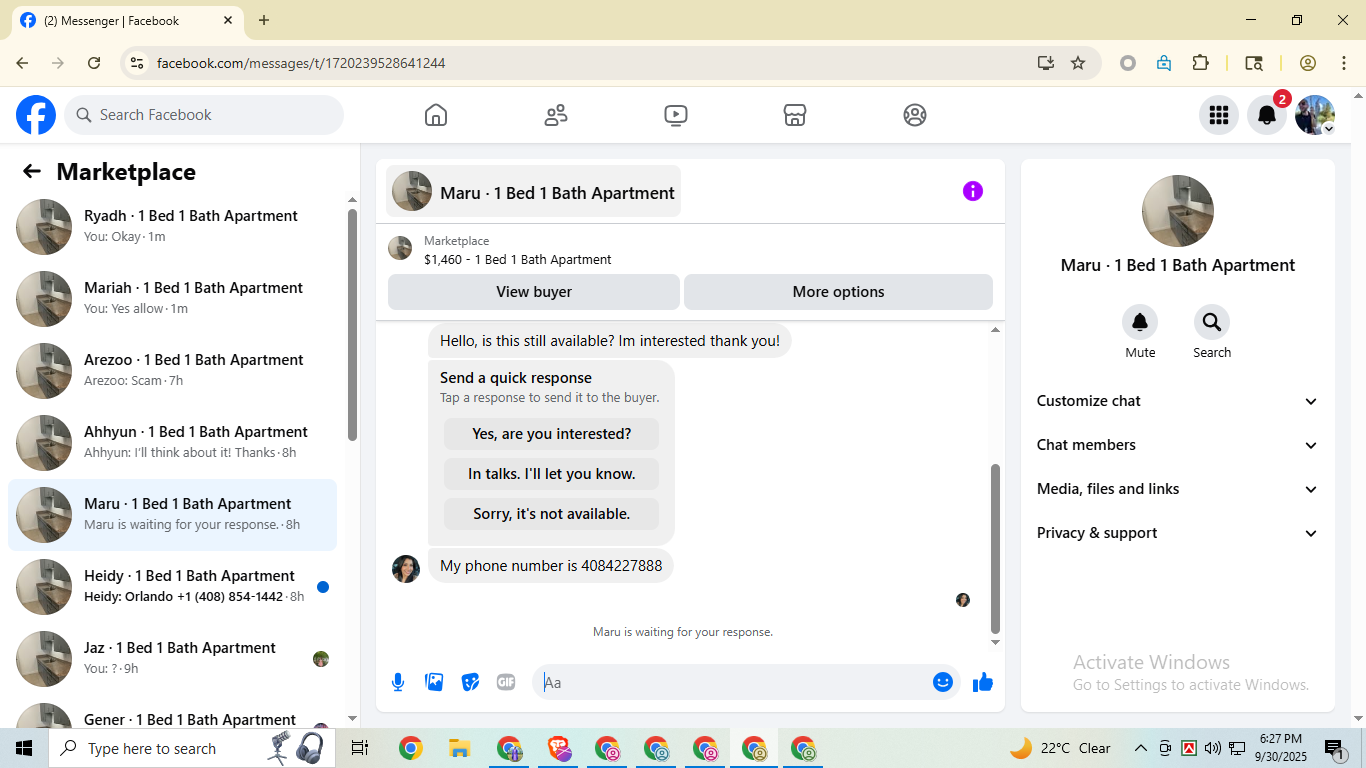This screenshot has height=768, width=1366.
Task: Open the Marketplace store icon
Action: click(795, 115)
